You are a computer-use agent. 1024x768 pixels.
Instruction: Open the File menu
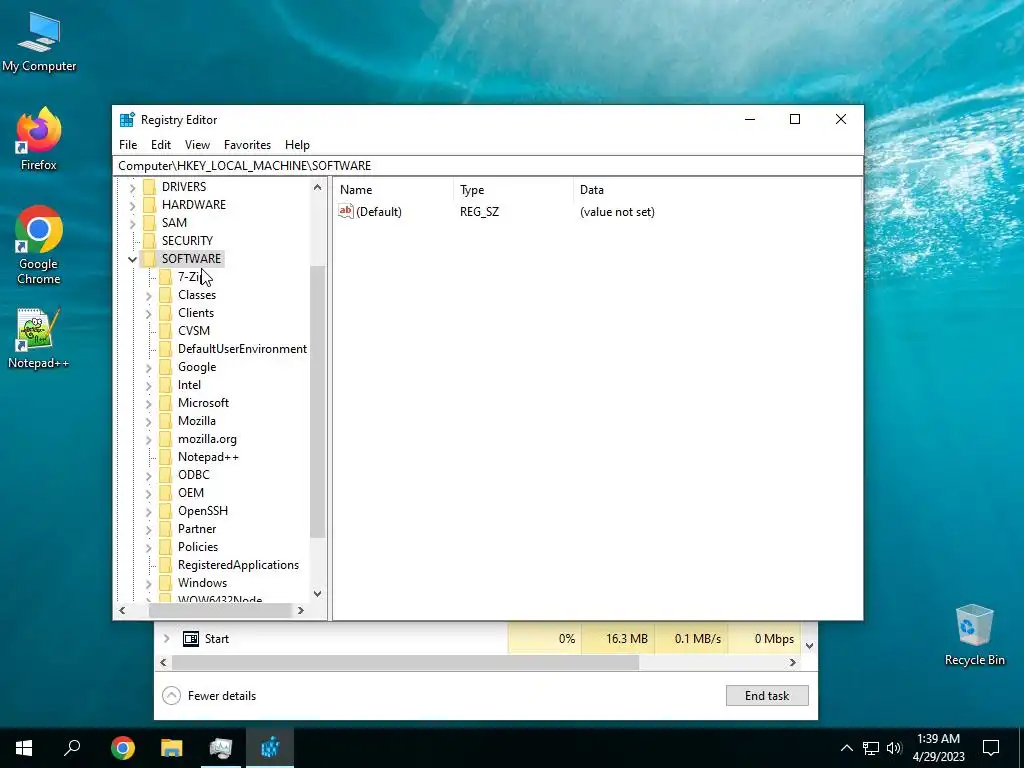pos(128,145)
